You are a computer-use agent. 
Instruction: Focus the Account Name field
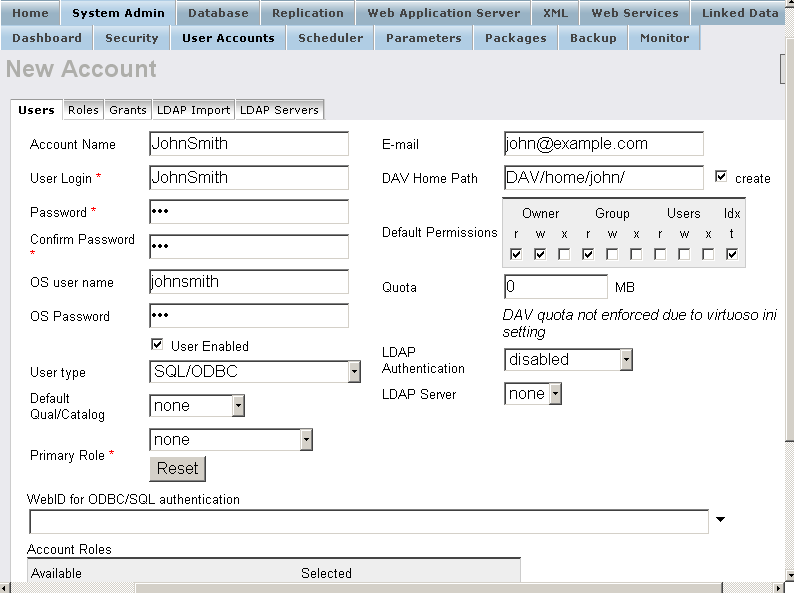click(249, 144)
